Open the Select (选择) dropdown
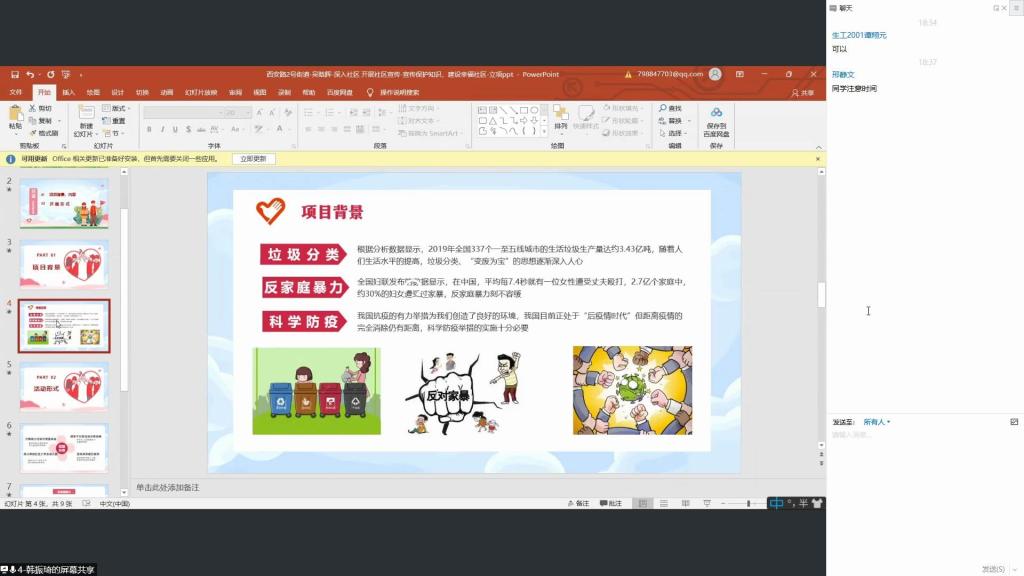1024x576 pixels. coord(675,133)
